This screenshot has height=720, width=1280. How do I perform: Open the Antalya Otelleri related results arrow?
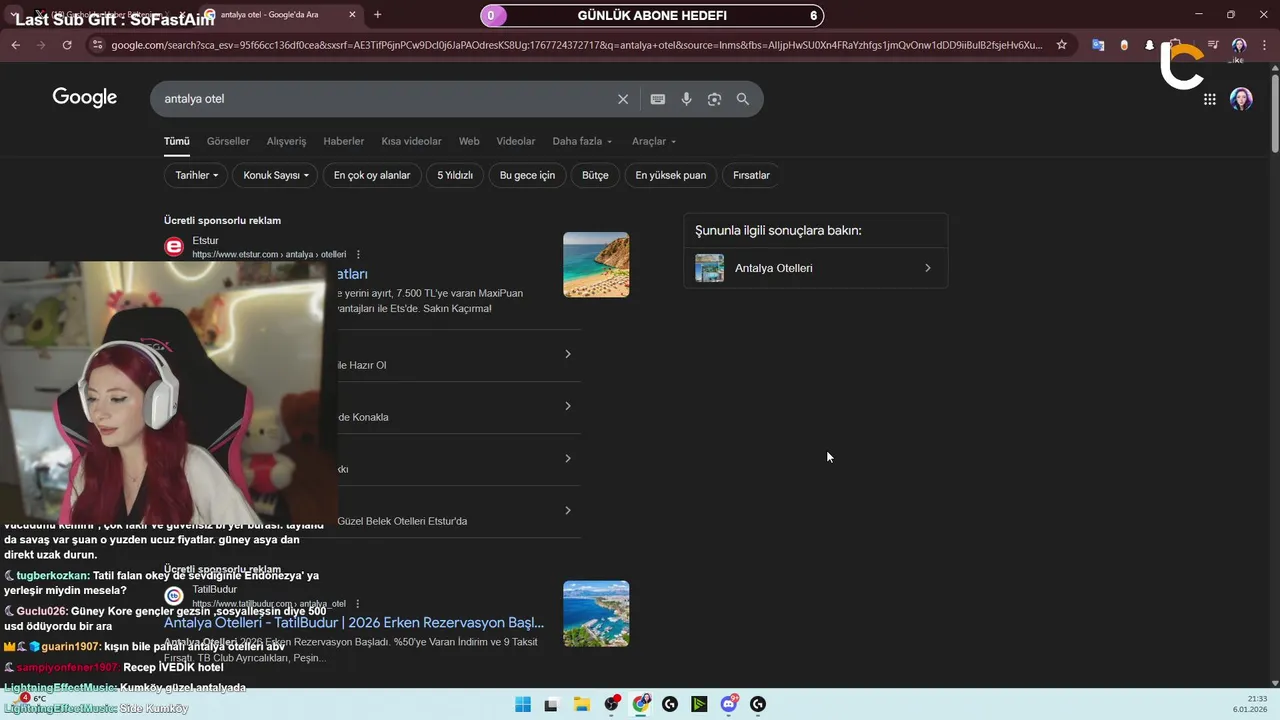(x=928, y=268)
